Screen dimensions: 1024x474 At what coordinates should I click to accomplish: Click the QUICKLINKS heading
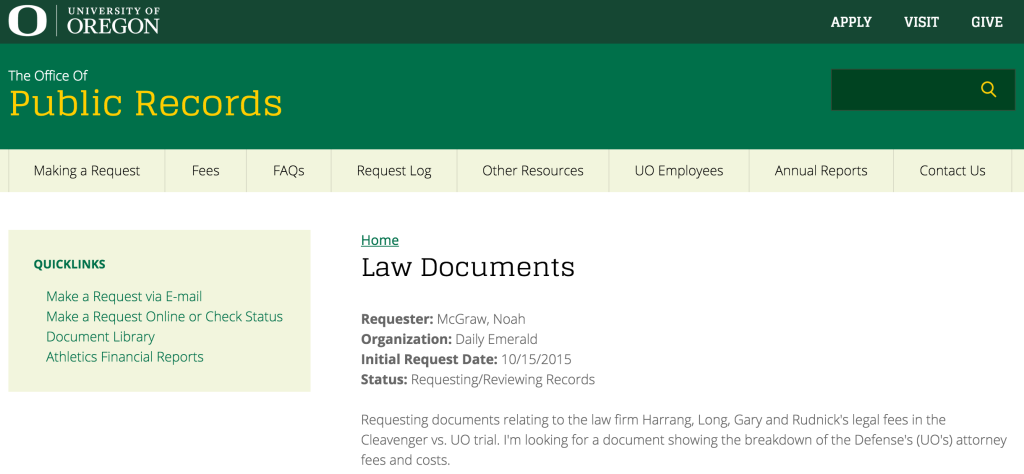69,264
